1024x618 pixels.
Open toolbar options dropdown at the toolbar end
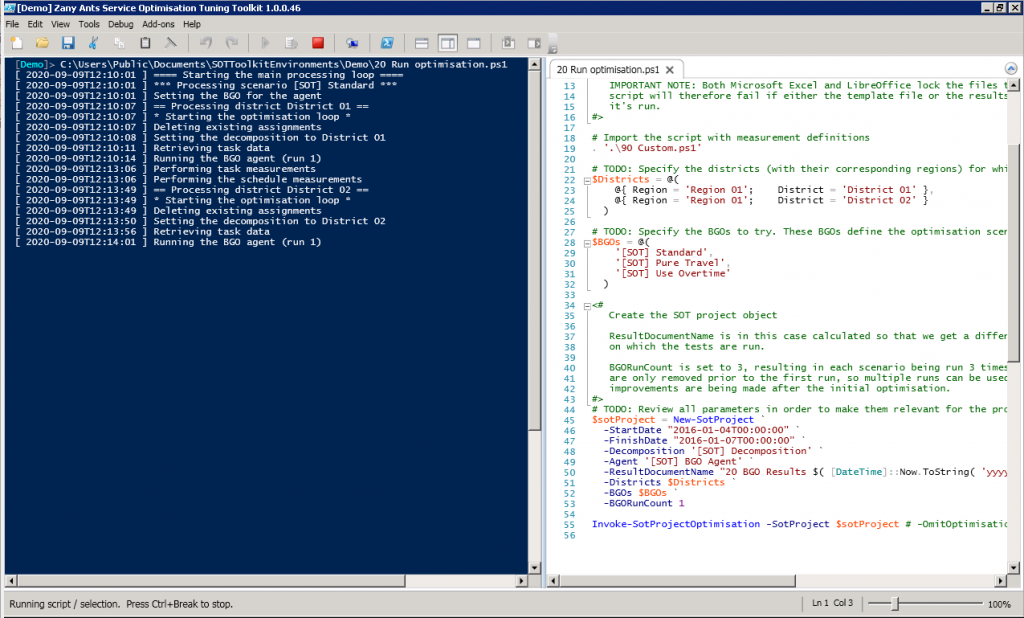click(552, 49)
